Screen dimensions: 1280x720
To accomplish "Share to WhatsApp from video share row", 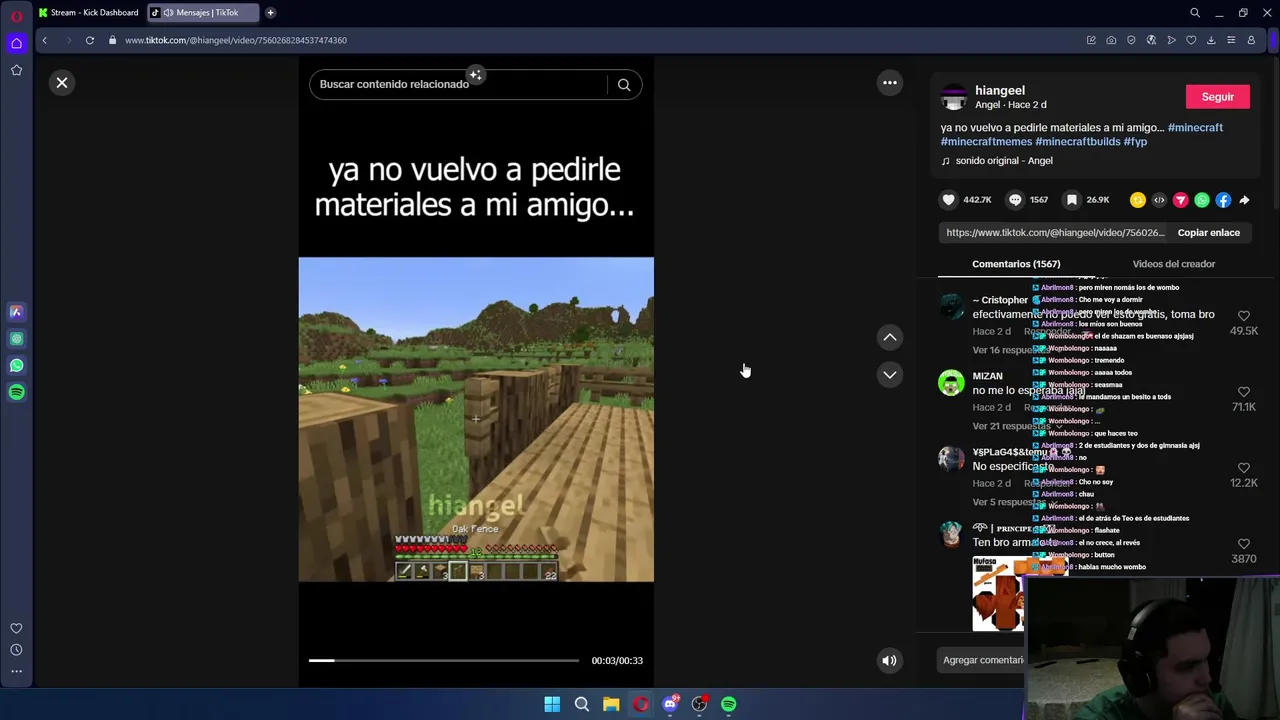I will [1202, 200].
